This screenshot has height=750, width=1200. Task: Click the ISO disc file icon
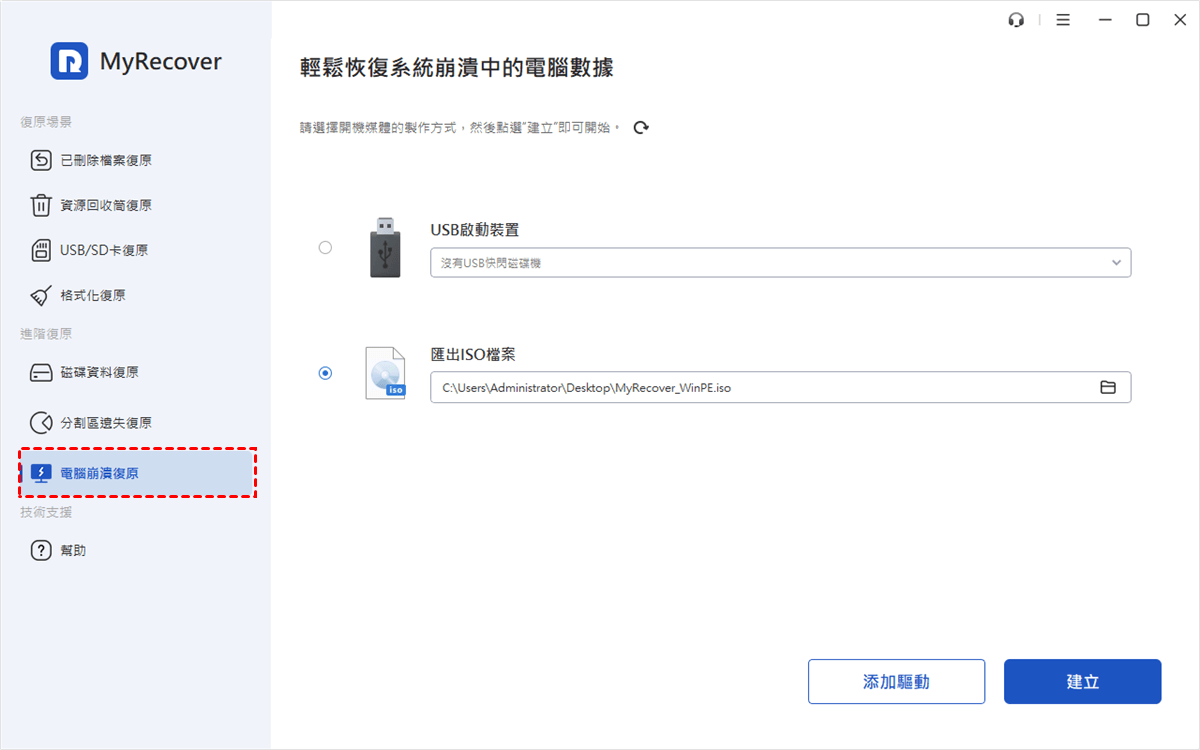tap(386, 373)
